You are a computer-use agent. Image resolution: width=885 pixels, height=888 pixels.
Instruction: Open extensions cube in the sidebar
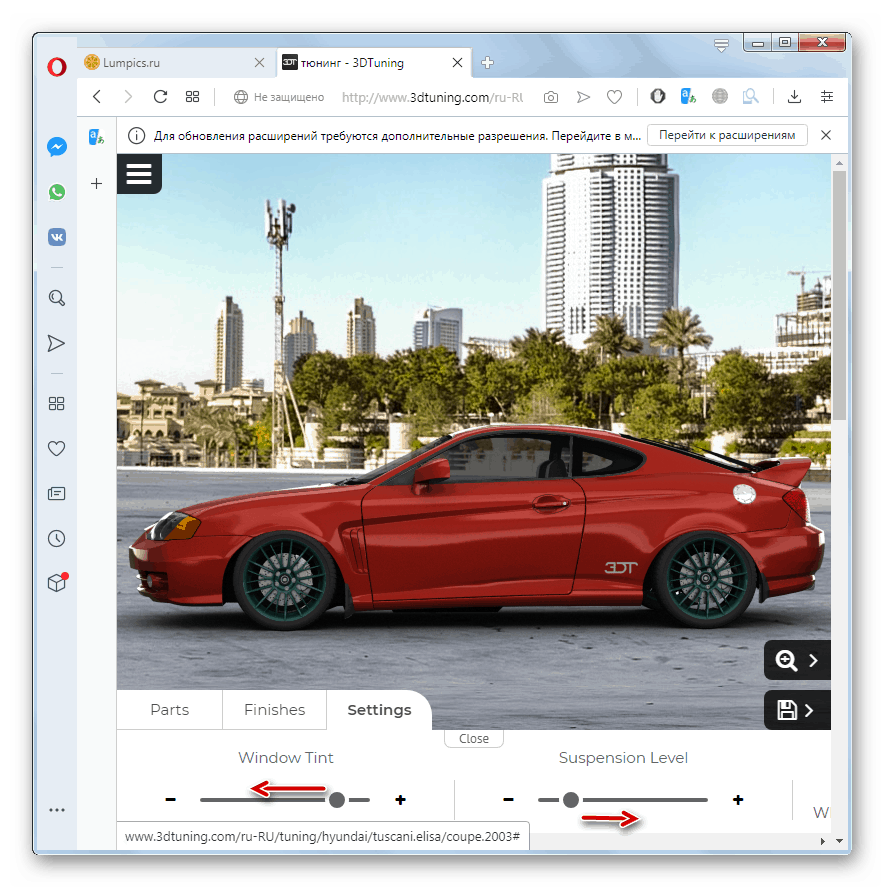57,582
